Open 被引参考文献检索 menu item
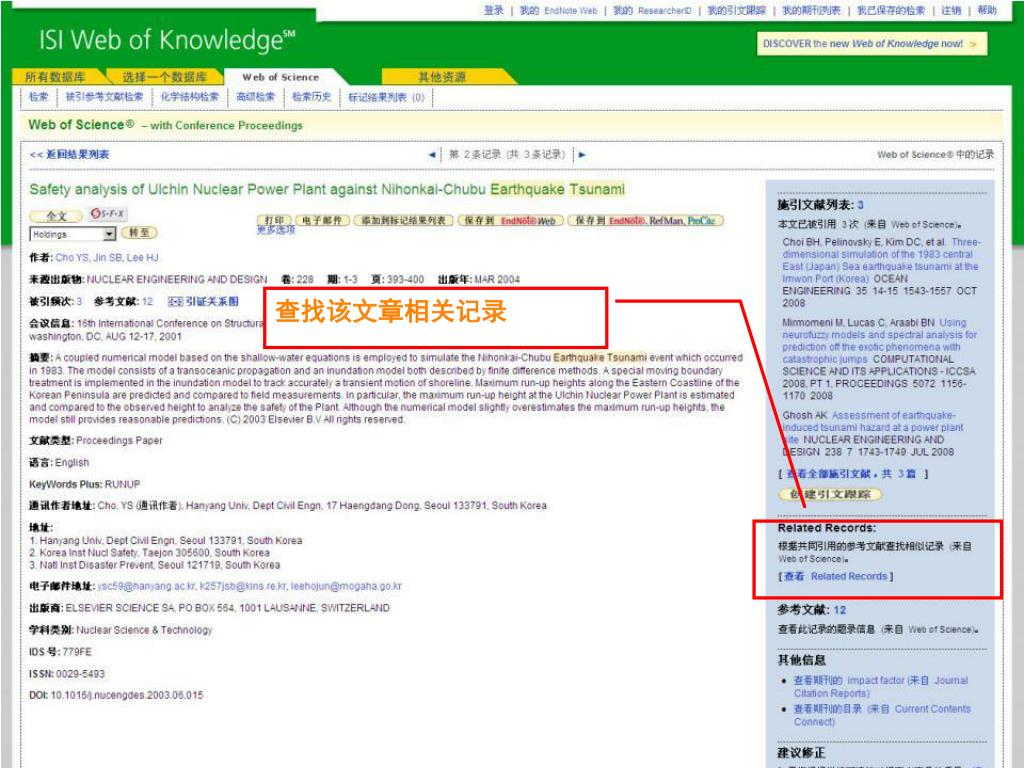Image resolution: width=1024 pixels, height=768 pixels. [x=104, y=97]
